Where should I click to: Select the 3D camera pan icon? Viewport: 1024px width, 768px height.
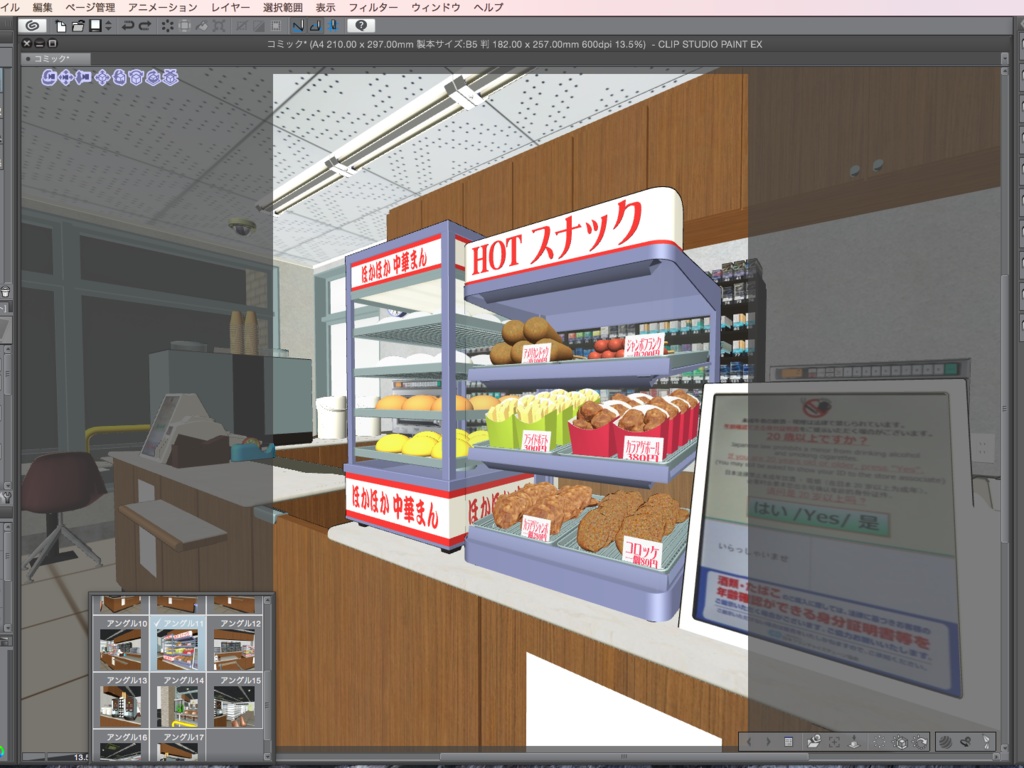click(x=65, y=78)
